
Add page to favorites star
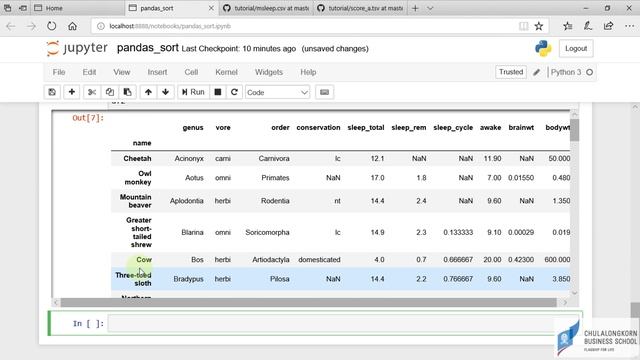(539, 26)
